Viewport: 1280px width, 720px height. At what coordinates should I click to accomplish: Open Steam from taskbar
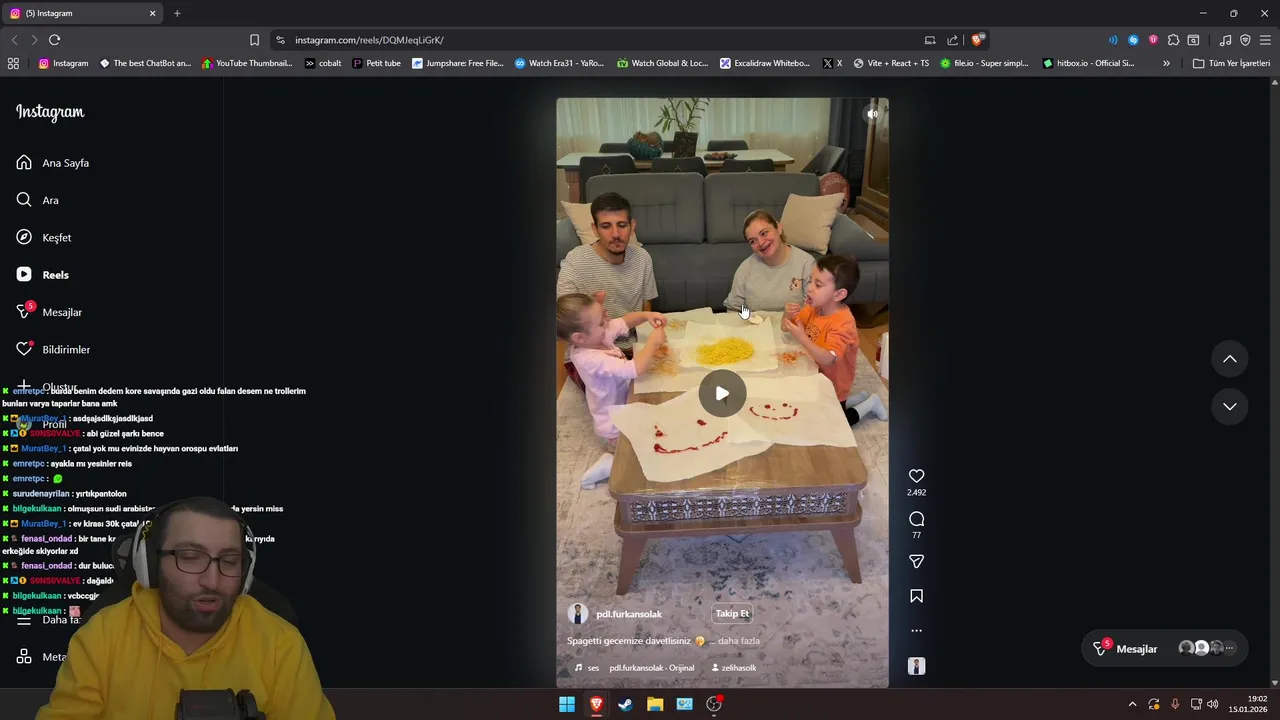click(x=625, y=704)
